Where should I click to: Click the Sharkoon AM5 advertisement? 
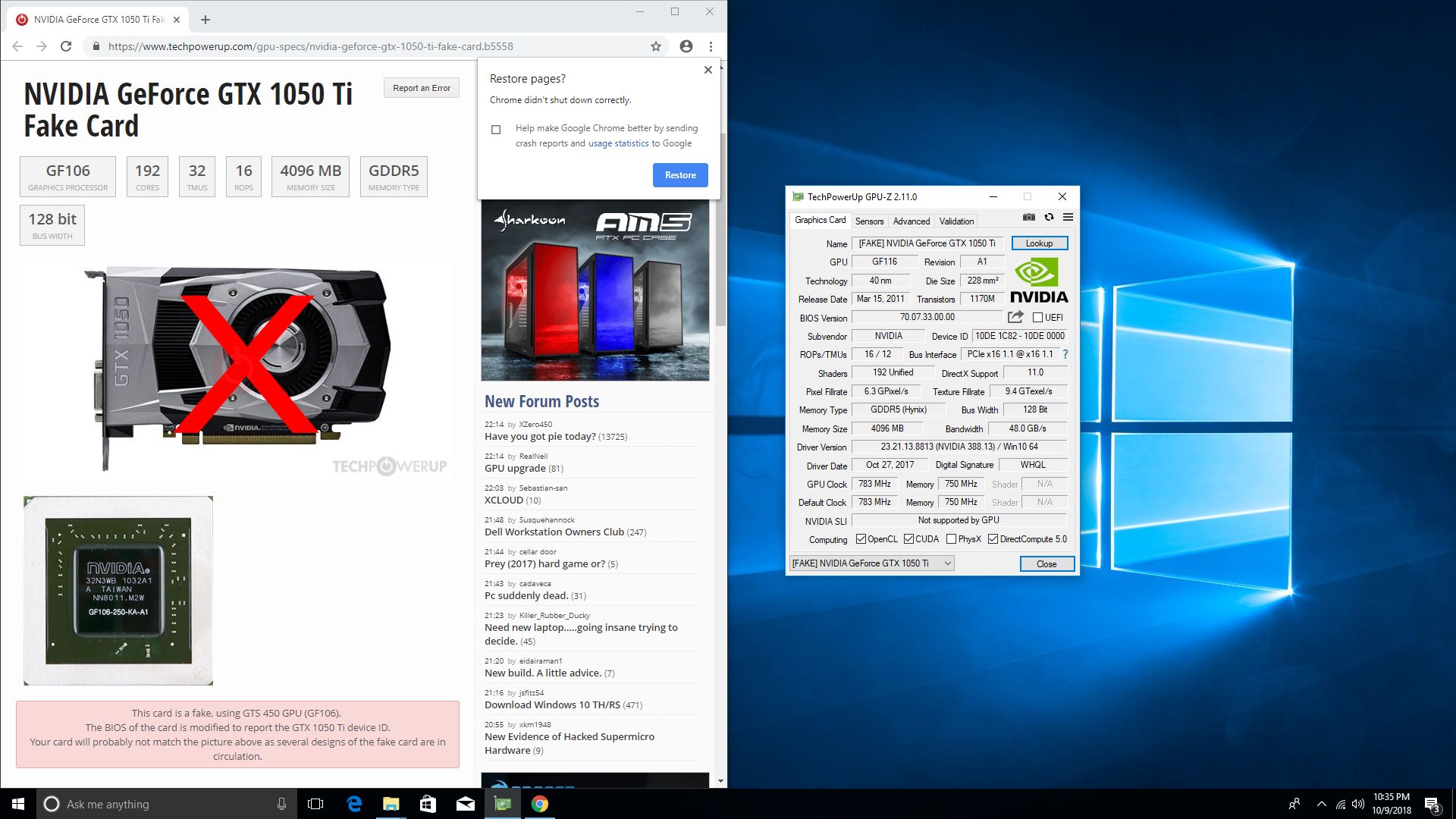[595, 290]
